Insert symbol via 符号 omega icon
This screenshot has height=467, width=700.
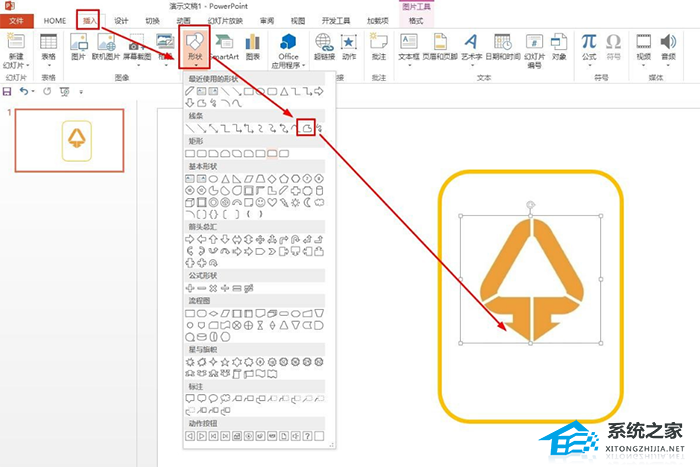[613, 45]
